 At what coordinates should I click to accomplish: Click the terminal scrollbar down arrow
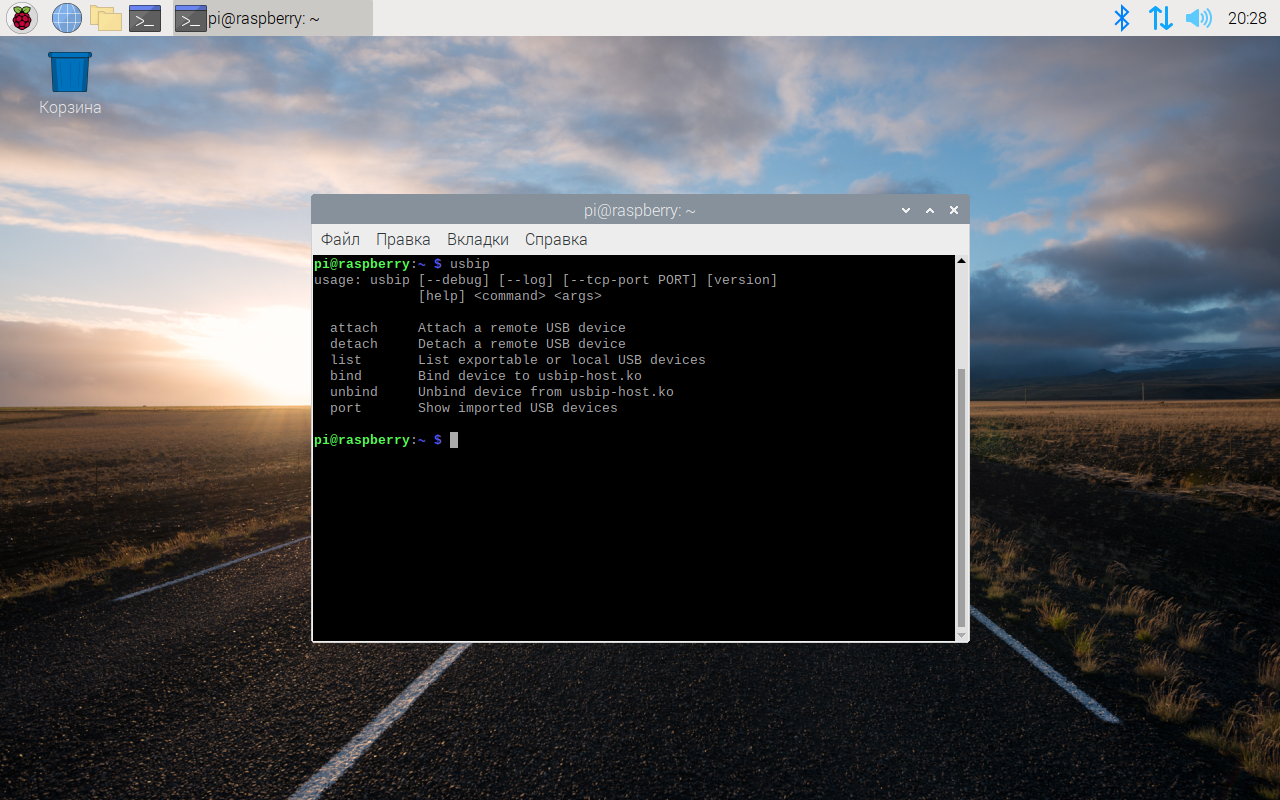(962, 635)
